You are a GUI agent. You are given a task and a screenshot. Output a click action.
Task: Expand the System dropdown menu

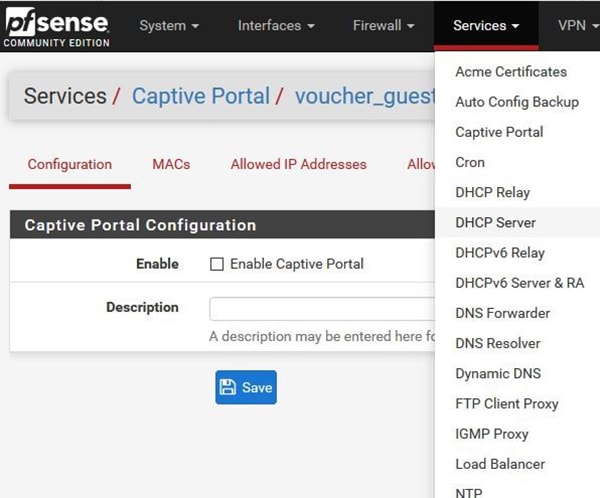pyautogui.click(x=168, y=25)
